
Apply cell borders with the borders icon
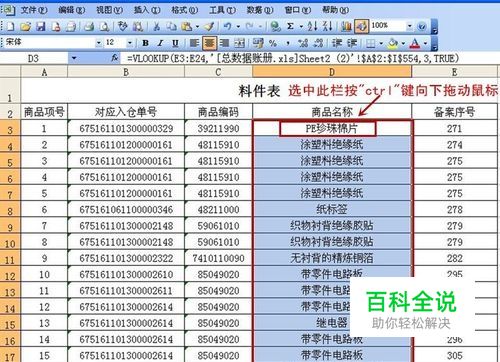370,43
